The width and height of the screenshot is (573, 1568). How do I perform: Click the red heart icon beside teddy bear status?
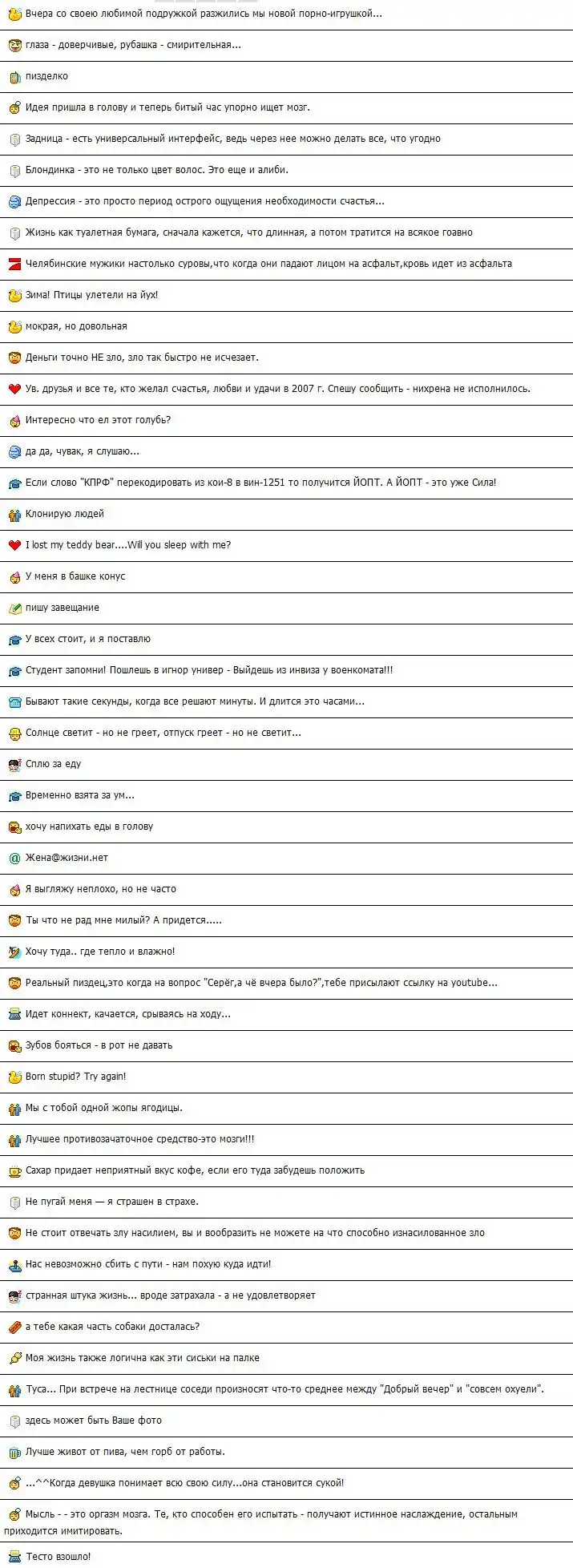(14, 545)
